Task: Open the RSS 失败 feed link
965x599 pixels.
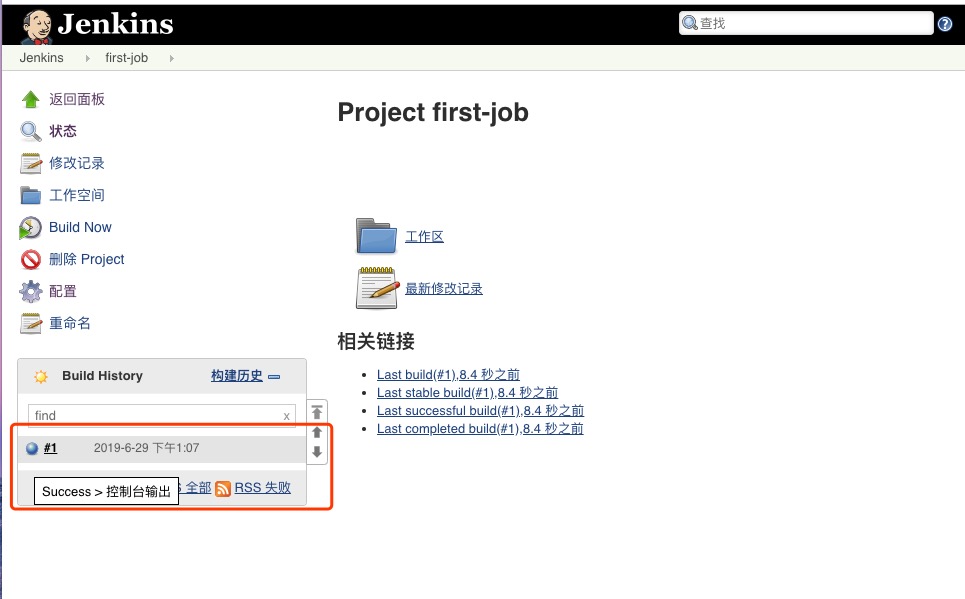Action: [x=263, y=488]
